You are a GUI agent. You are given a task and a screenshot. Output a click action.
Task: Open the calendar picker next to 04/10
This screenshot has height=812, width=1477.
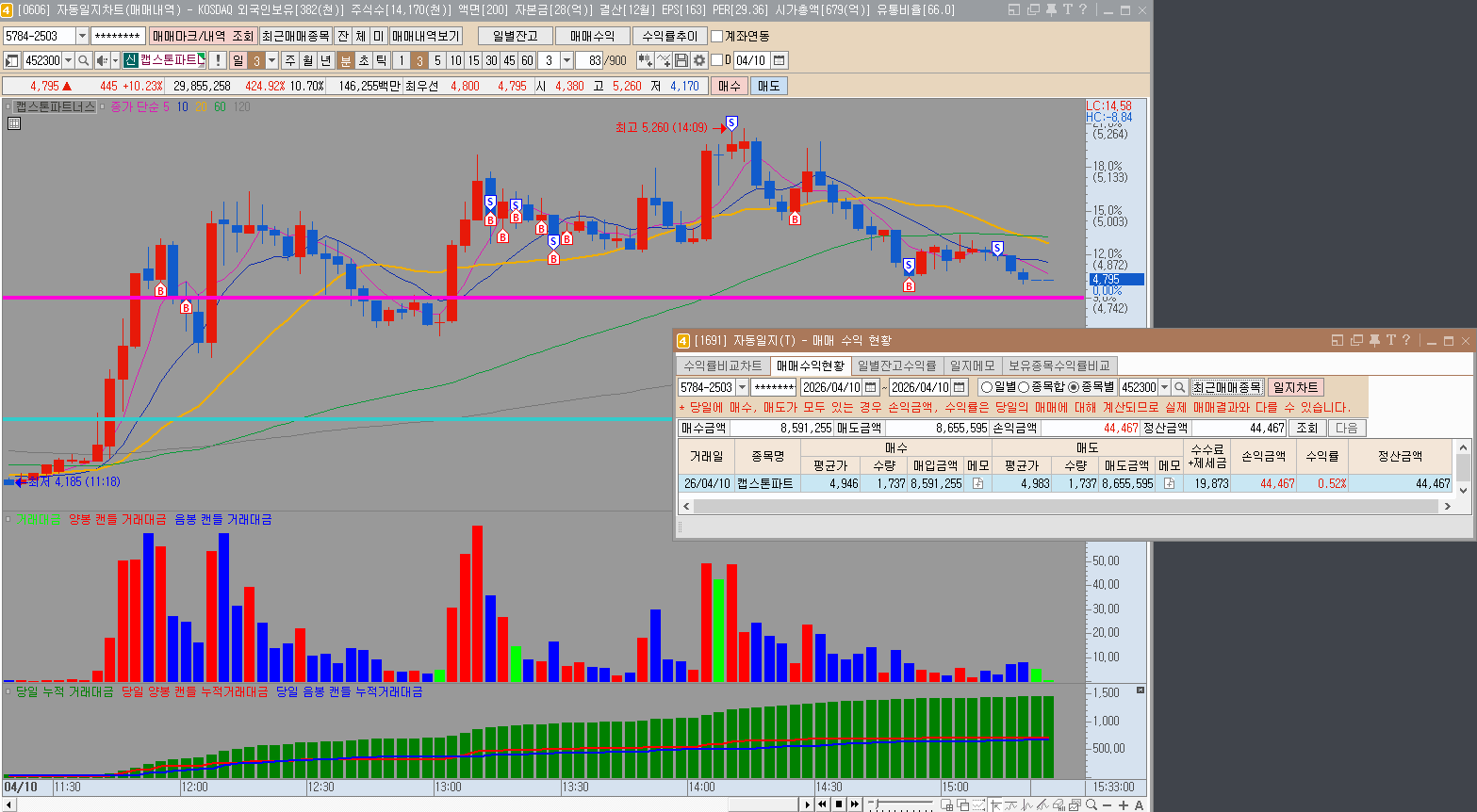point(779,60)
